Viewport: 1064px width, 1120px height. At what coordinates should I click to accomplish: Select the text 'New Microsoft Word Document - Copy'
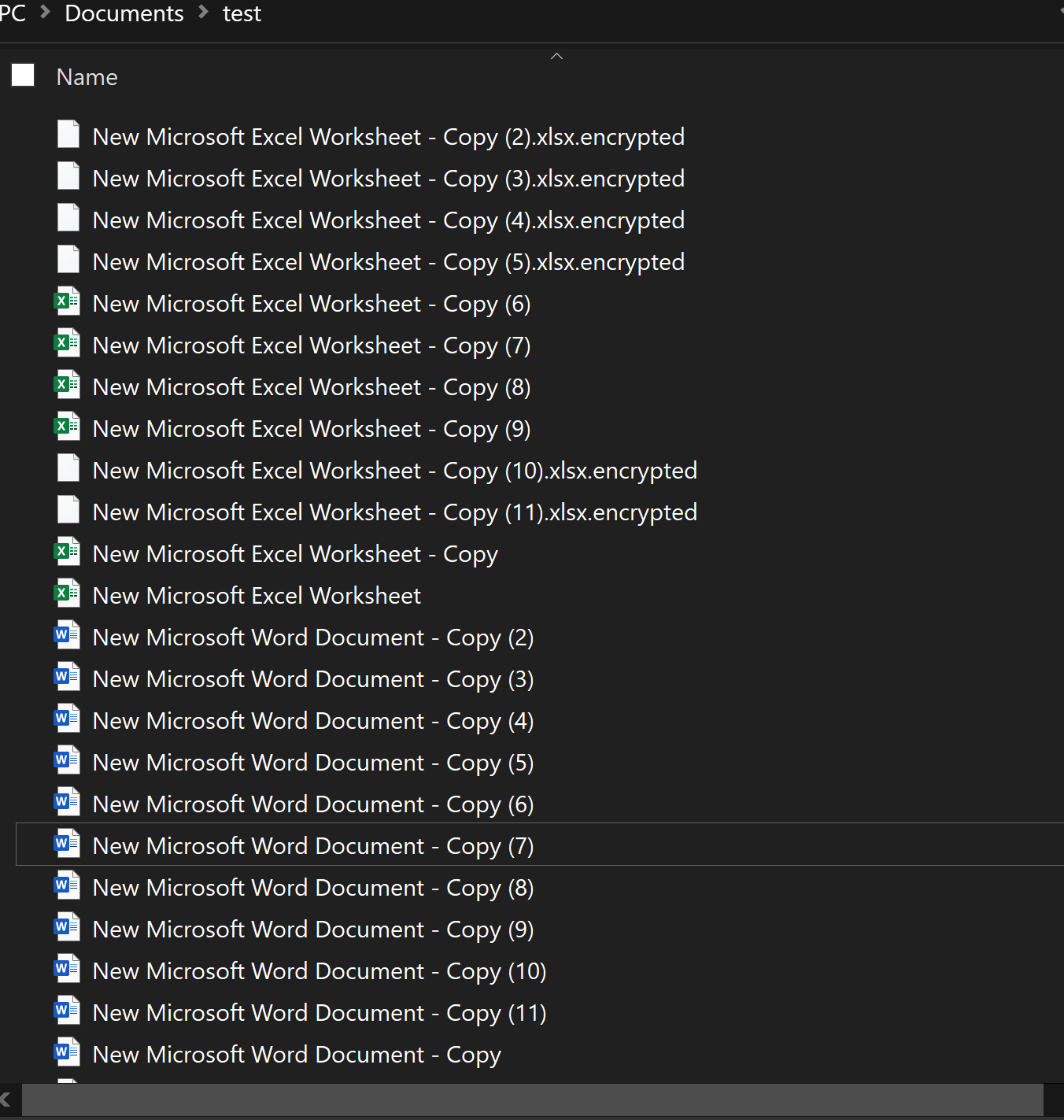tap(297, 1055)
